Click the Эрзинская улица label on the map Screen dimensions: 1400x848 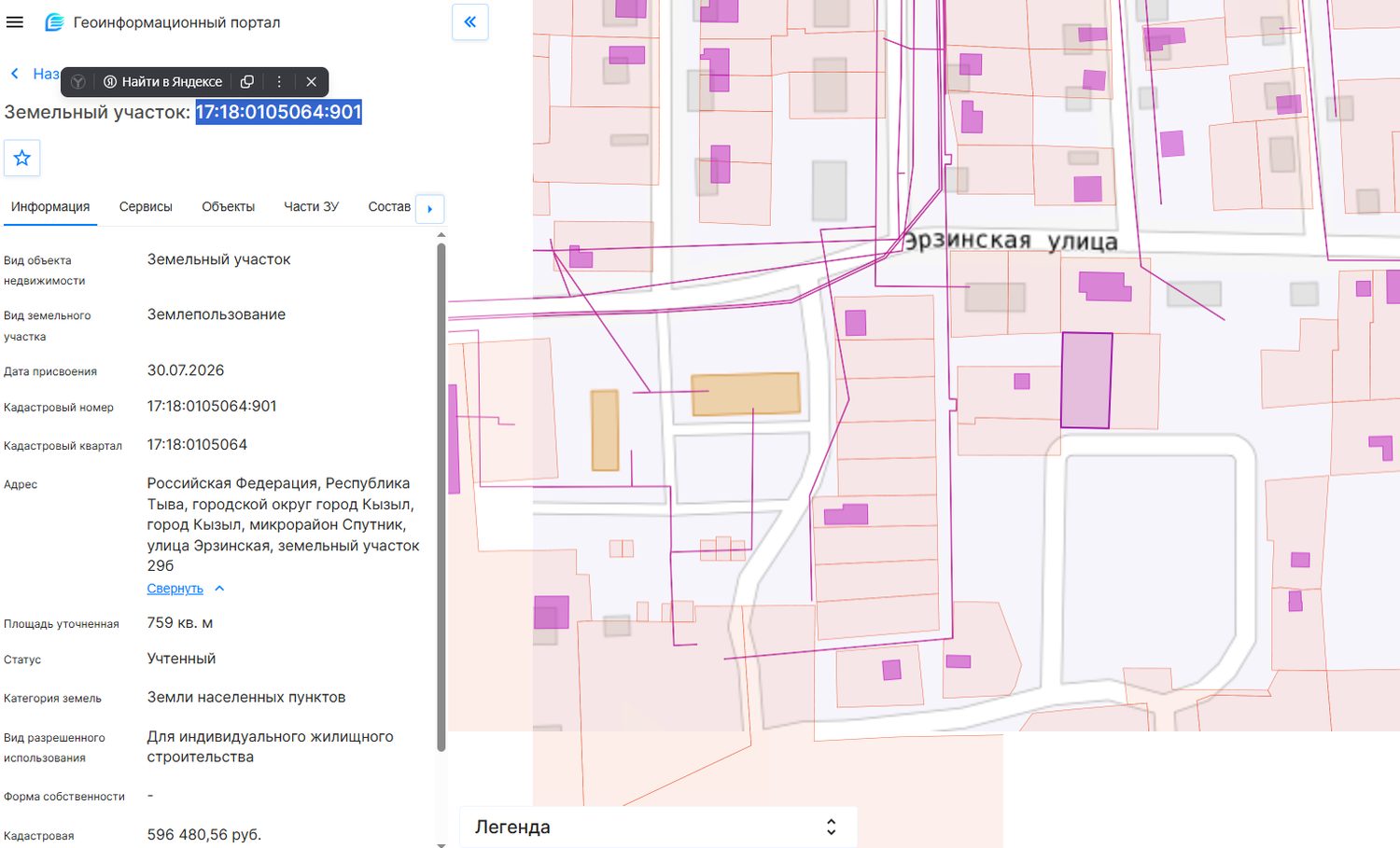pyautogui.click(x=1010, y=242)
